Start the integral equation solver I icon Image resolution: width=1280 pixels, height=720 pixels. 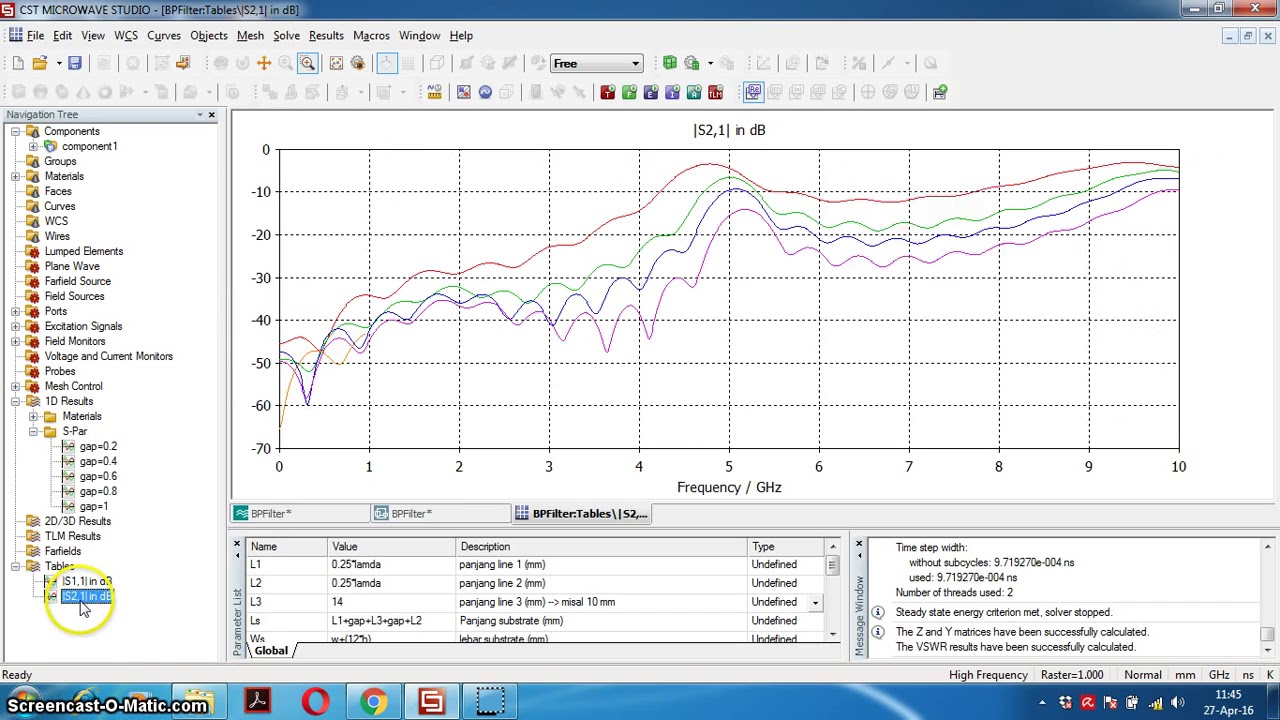673,92
